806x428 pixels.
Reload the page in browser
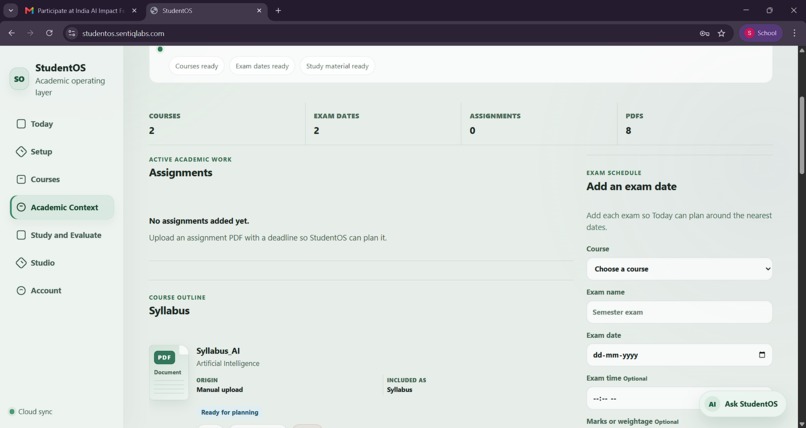click(49, 33)
